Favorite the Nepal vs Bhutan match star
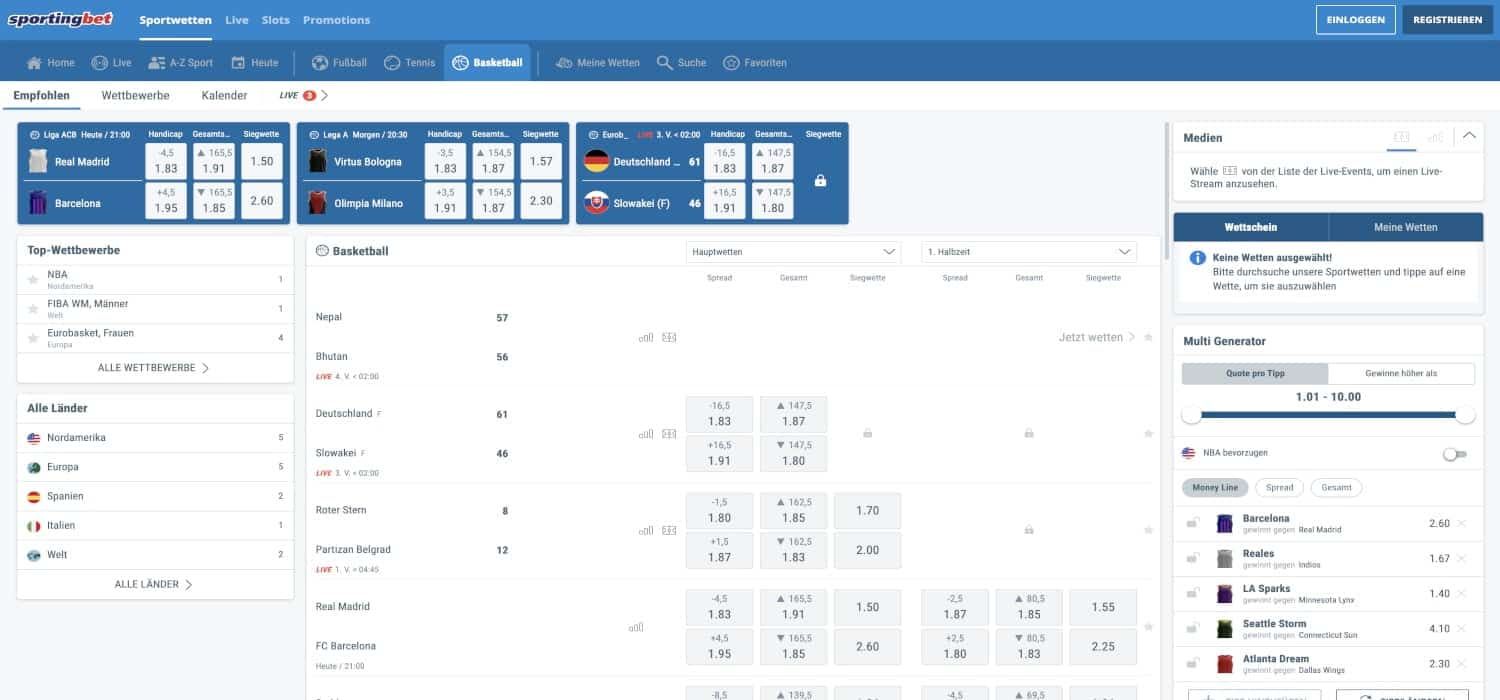Image resolution: width=1500 pixels, height=700 pixels. [x=1148, y=337]
